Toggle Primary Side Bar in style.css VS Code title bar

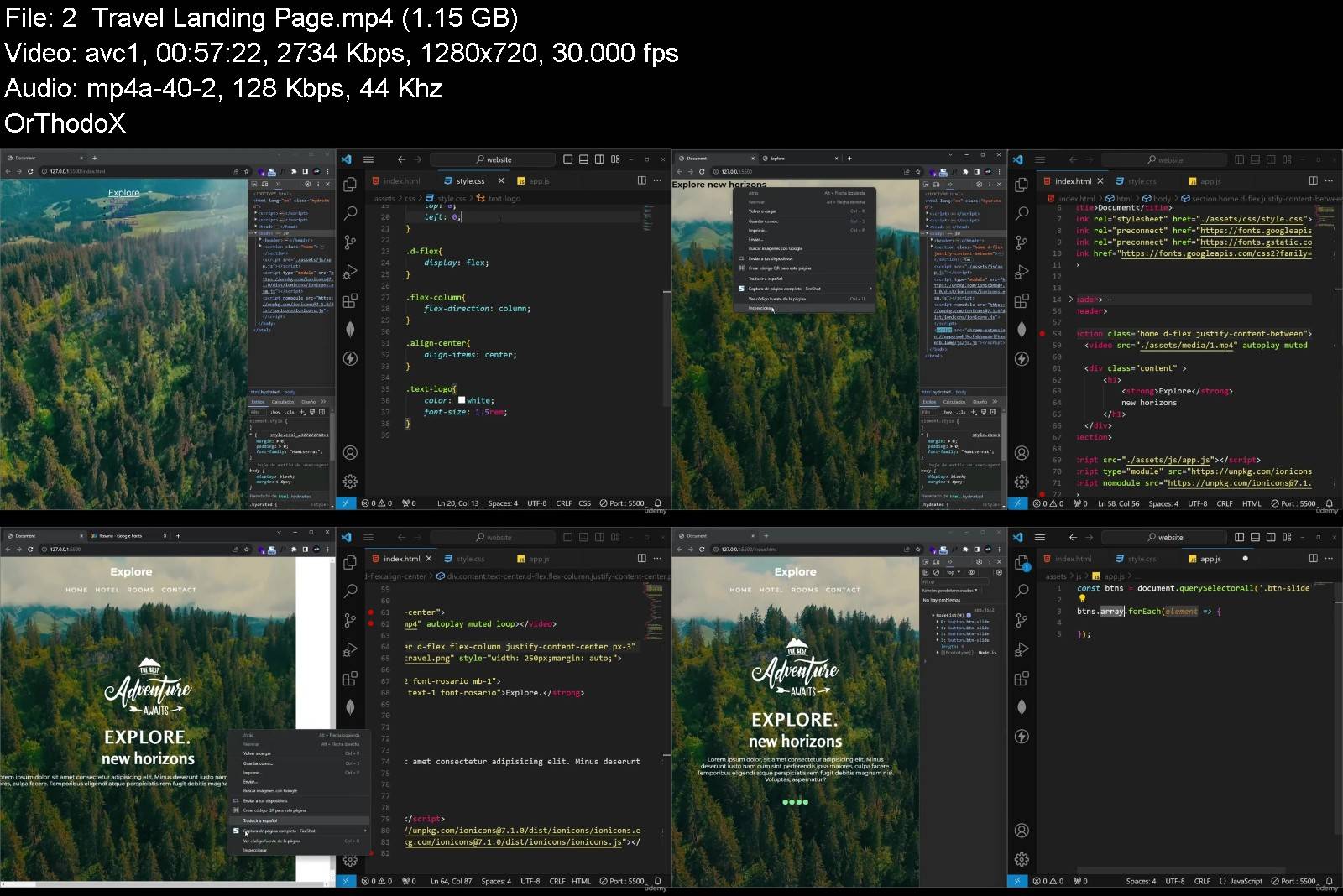[568, 159]
